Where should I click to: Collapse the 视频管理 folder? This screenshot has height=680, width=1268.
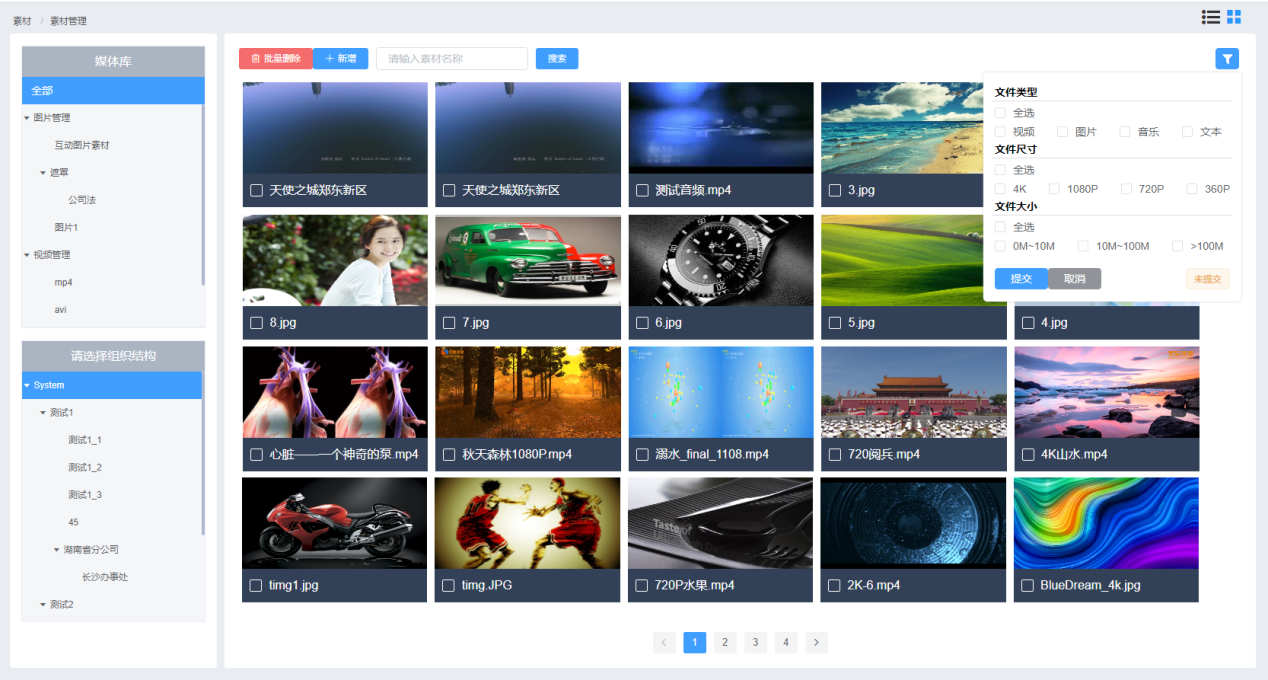click(27, 255)
